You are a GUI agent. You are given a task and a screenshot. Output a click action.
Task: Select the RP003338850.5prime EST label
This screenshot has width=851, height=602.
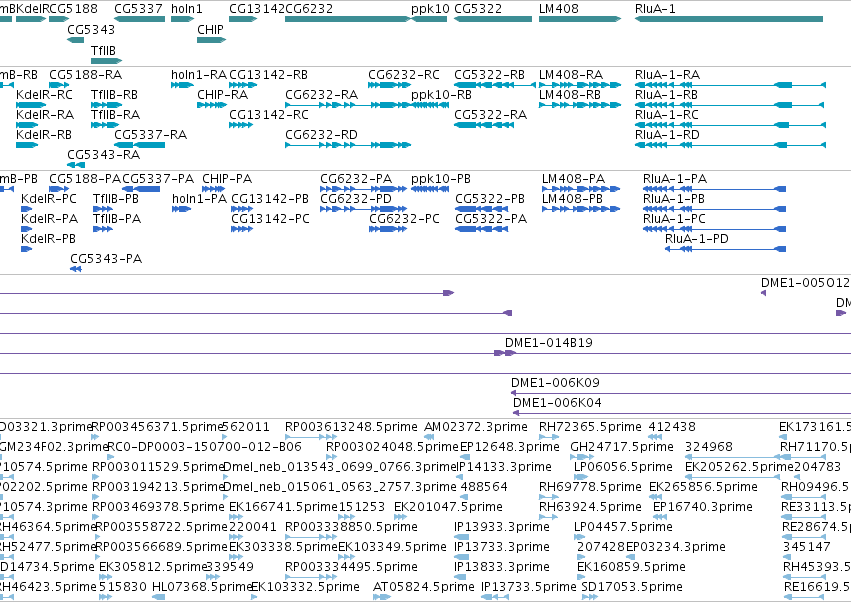pyautogui.click(x=351, y=527)
